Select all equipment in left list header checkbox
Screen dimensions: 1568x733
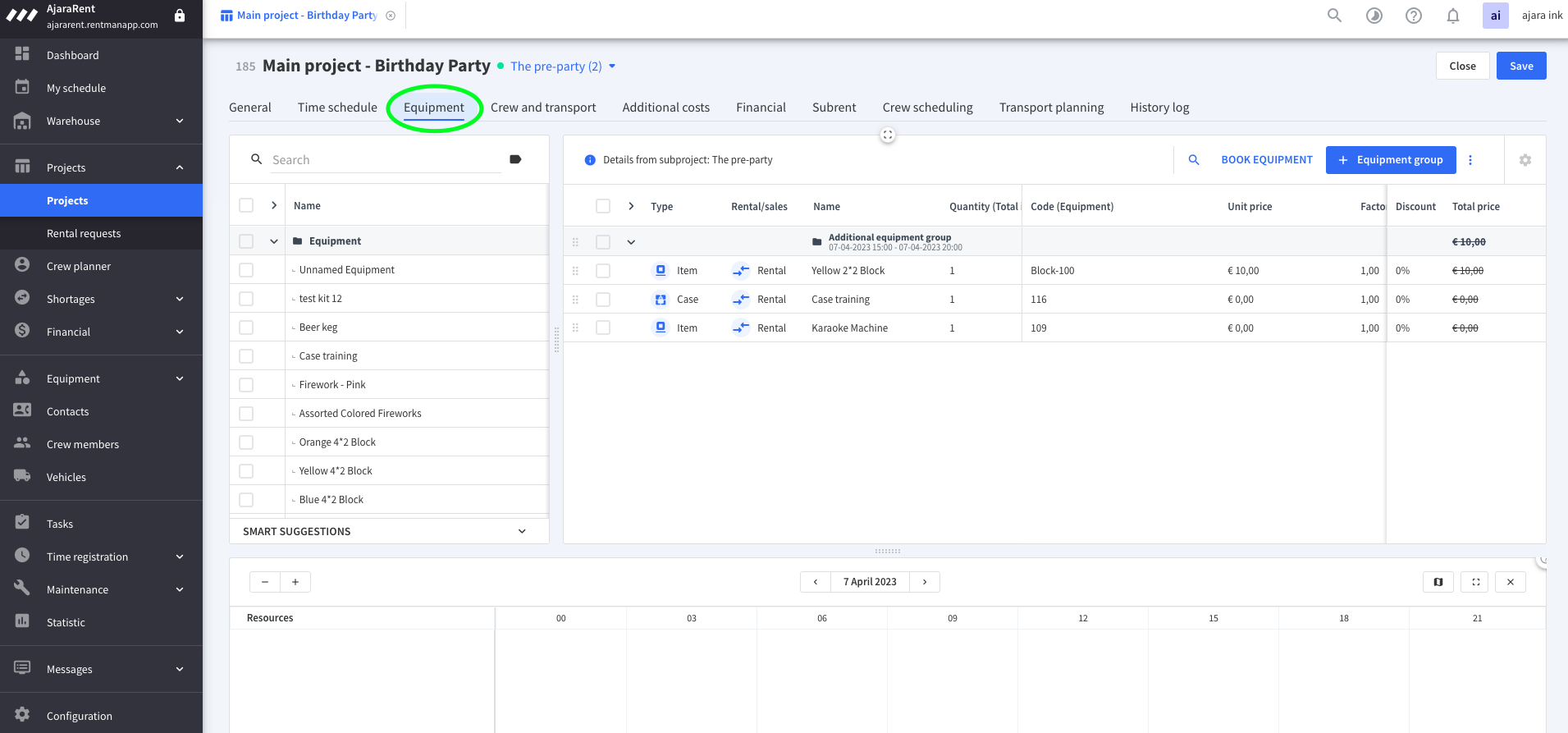click(246, 205)
